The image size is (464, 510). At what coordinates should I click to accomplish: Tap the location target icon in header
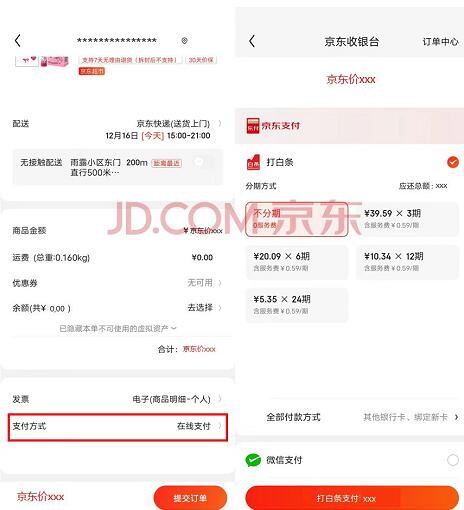(x=184, y=41)
